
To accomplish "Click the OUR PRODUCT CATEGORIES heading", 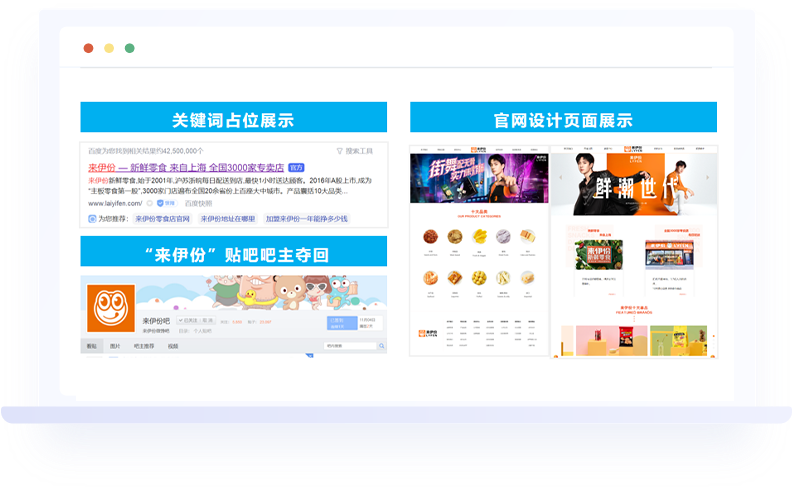I will coord(479,217).
